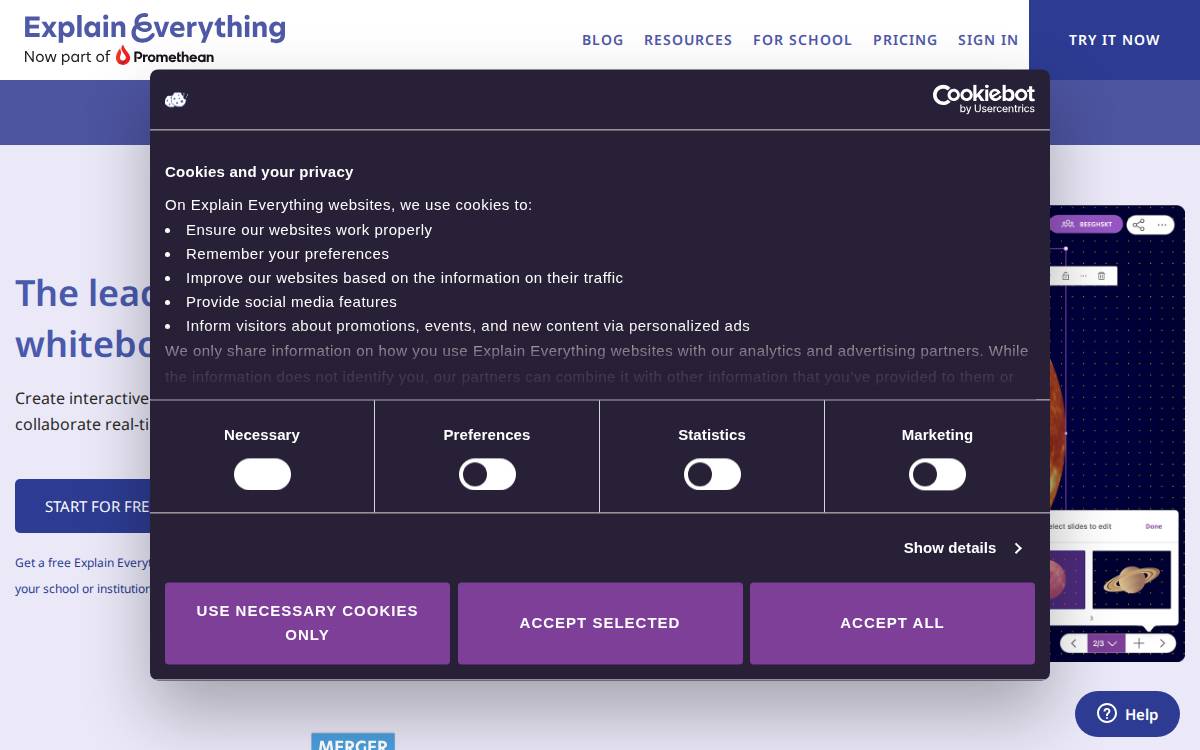Click the 'Necessary' category label

coord(262,435)
